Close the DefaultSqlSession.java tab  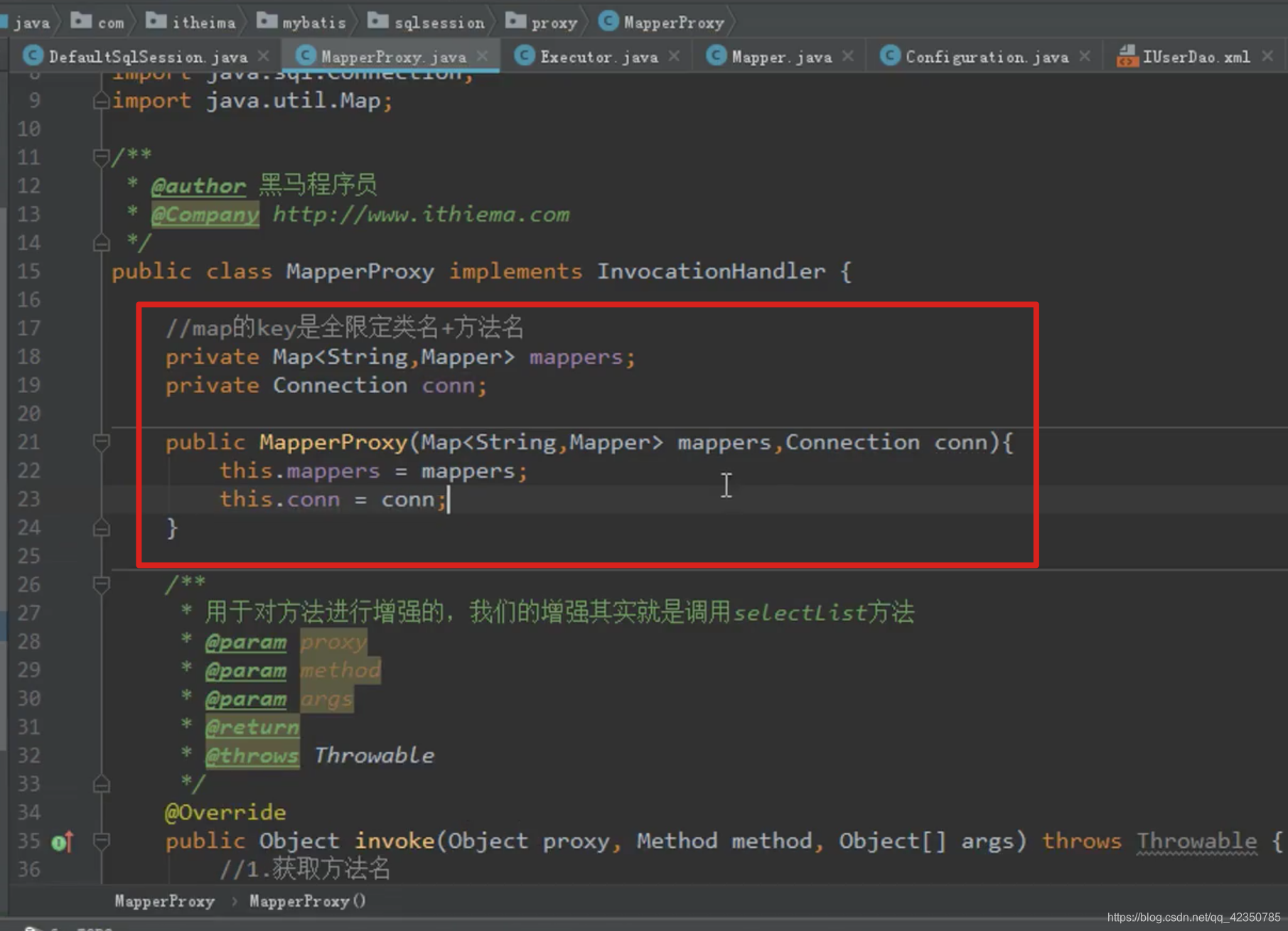264,56
